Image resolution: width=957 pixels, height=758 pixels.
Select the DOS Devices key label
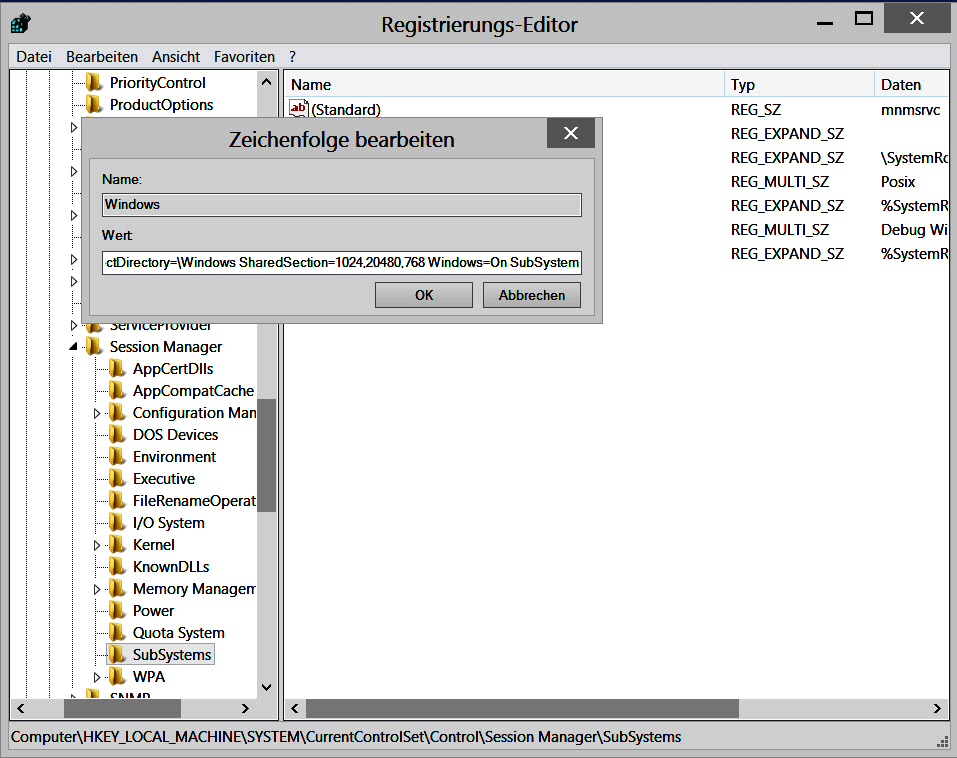click(175, 435)
